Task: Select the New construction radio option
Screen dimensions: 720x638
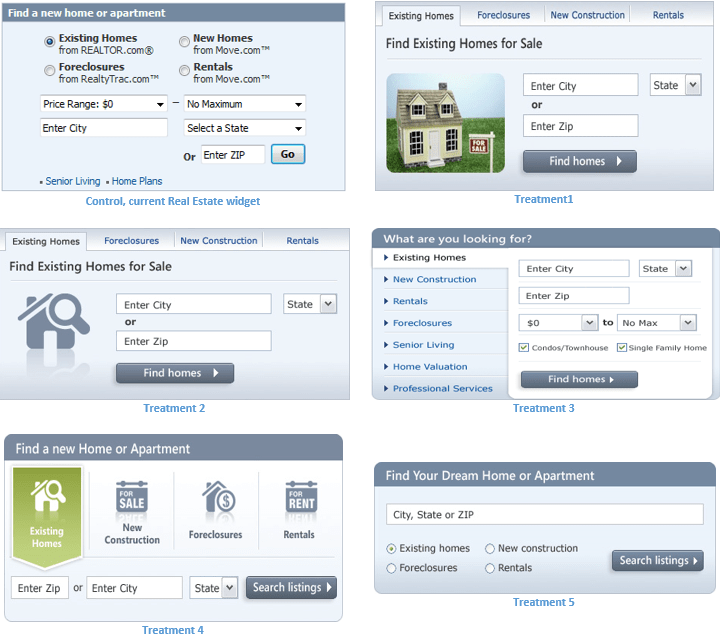Action: coord(490,549)
